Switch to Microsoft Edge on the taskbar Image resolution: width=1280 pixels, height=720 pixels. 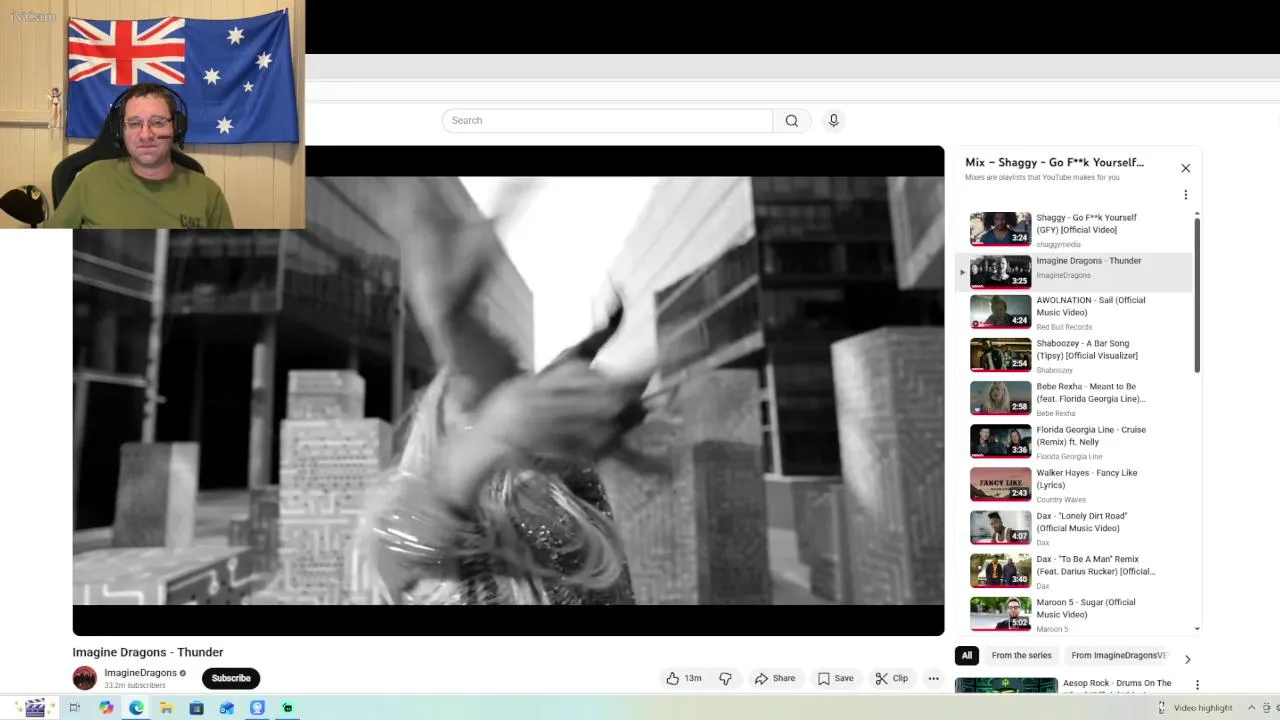[136, 708]
